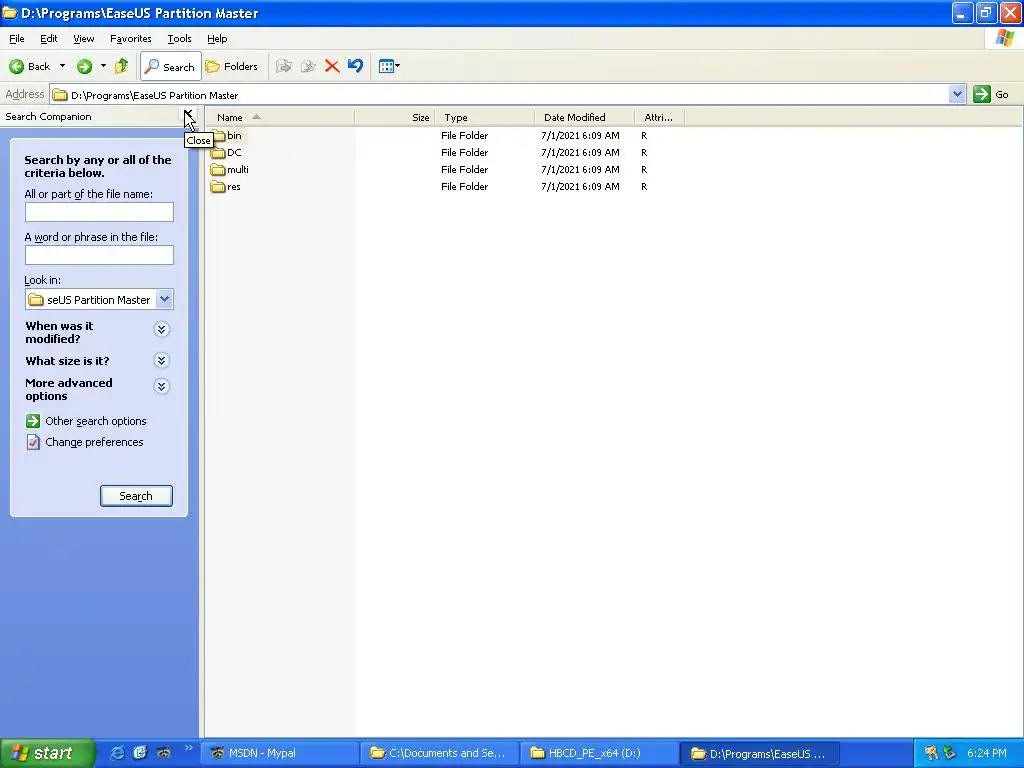Click Change preferences link
The image size is (1024, 768).
[x=94, y=442]
